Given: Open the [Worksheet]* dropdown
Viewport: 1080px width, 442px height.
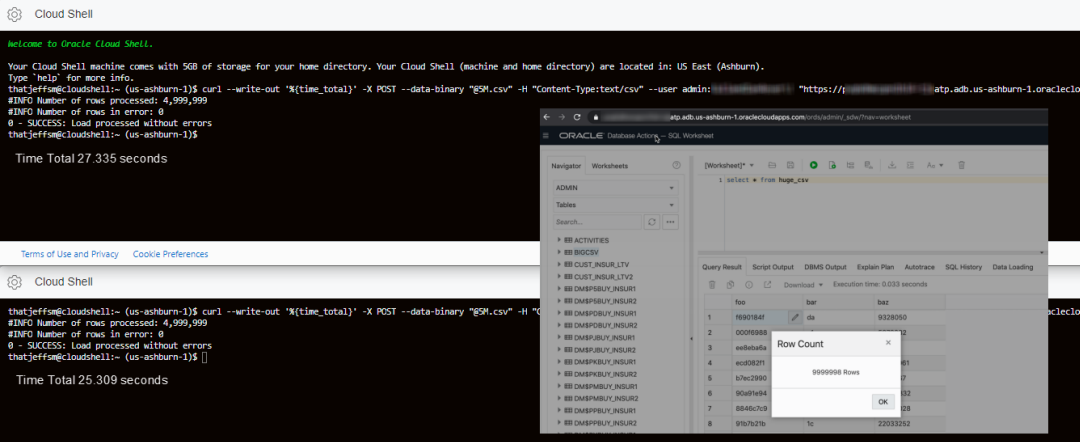Looking at the screenshot, I should [730, 165].
